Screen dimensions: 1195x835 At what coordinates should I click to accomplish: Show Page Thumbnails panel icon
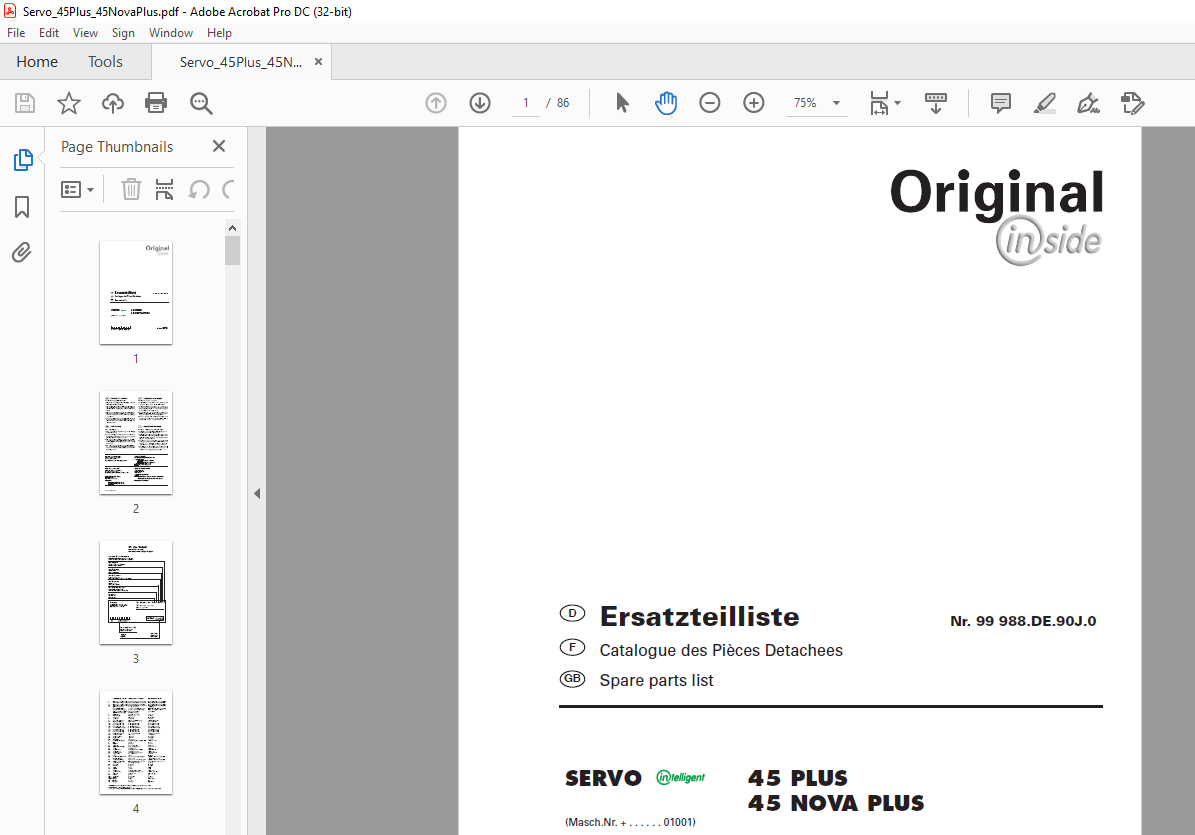[23, 160]
